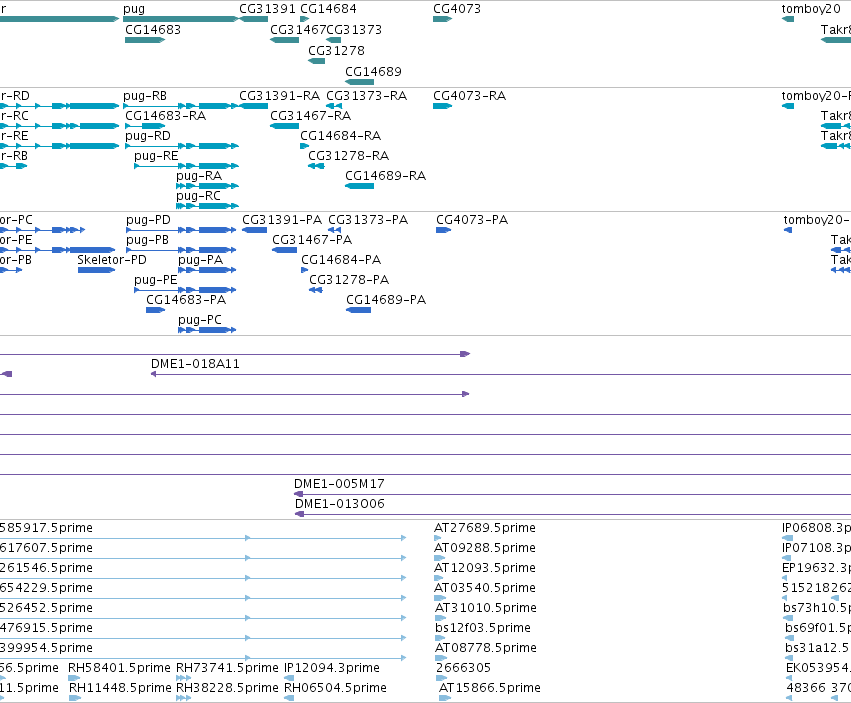Click the AT03540.5prime EST label
The width and height of the screenshot is (851, 703).
(x=485, y=588)
